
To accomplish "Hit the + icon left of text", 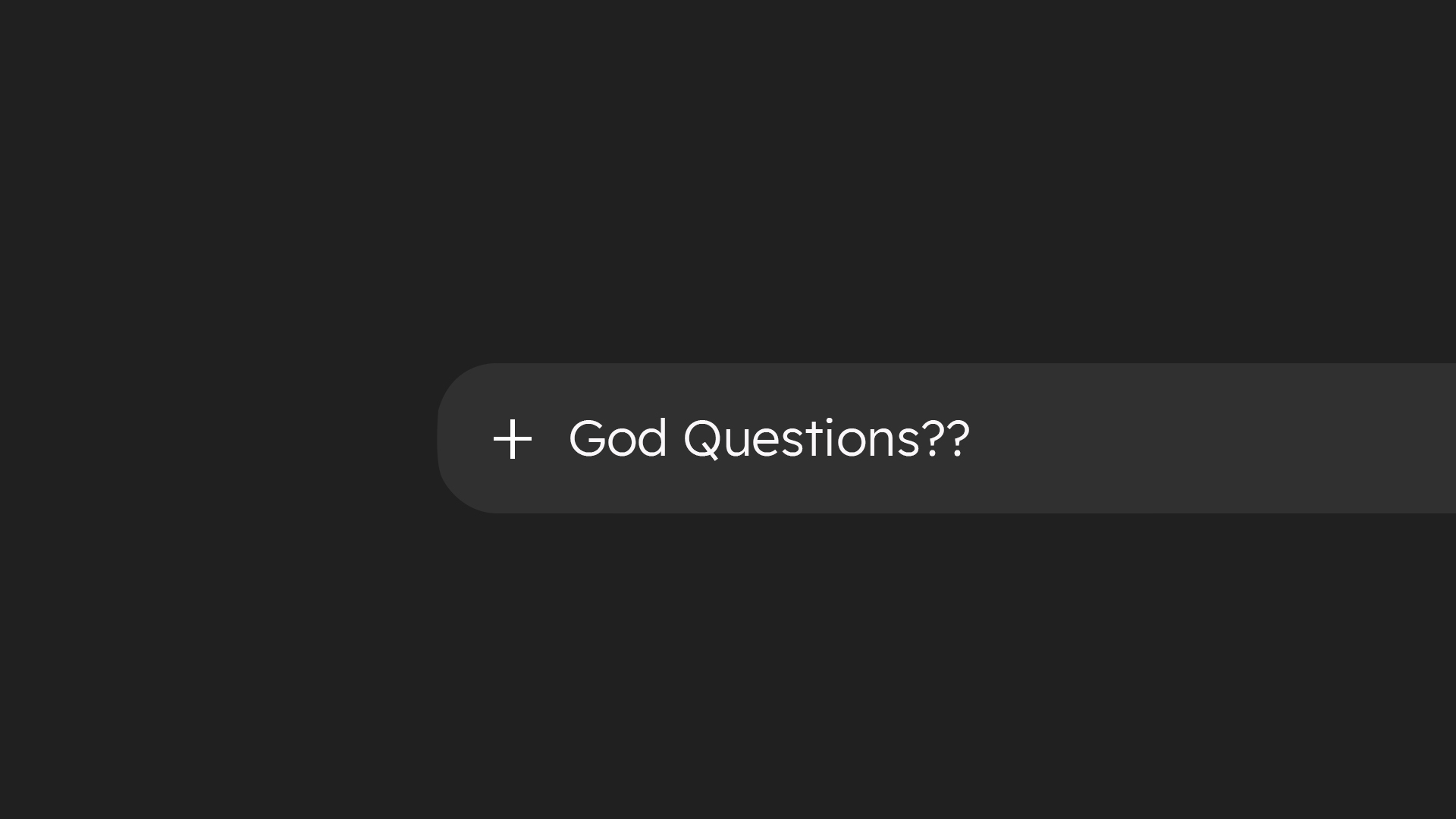I will [x=513, y=439].
